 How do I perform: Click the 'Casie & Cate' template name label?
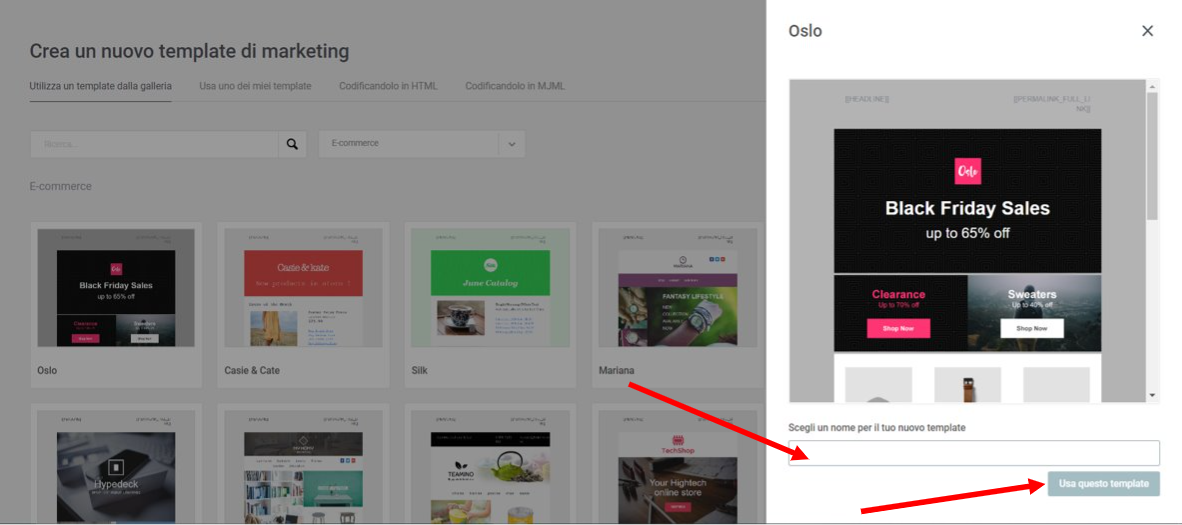click(x=253, y=370)
